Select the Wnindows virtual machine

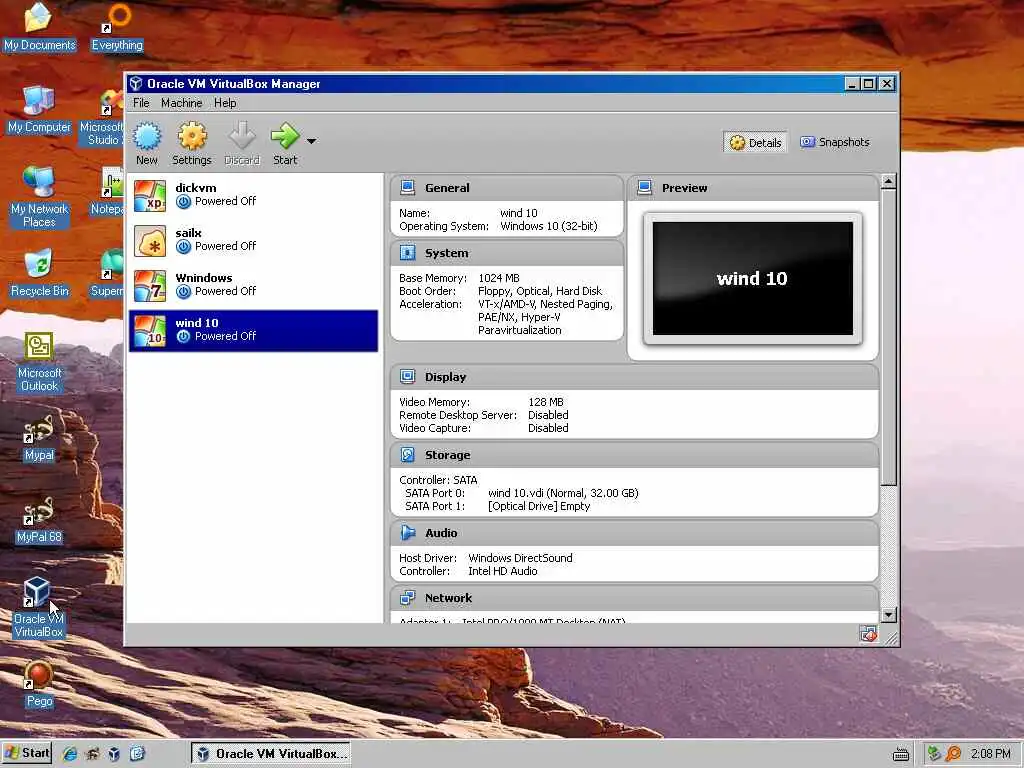click(253, 285)
